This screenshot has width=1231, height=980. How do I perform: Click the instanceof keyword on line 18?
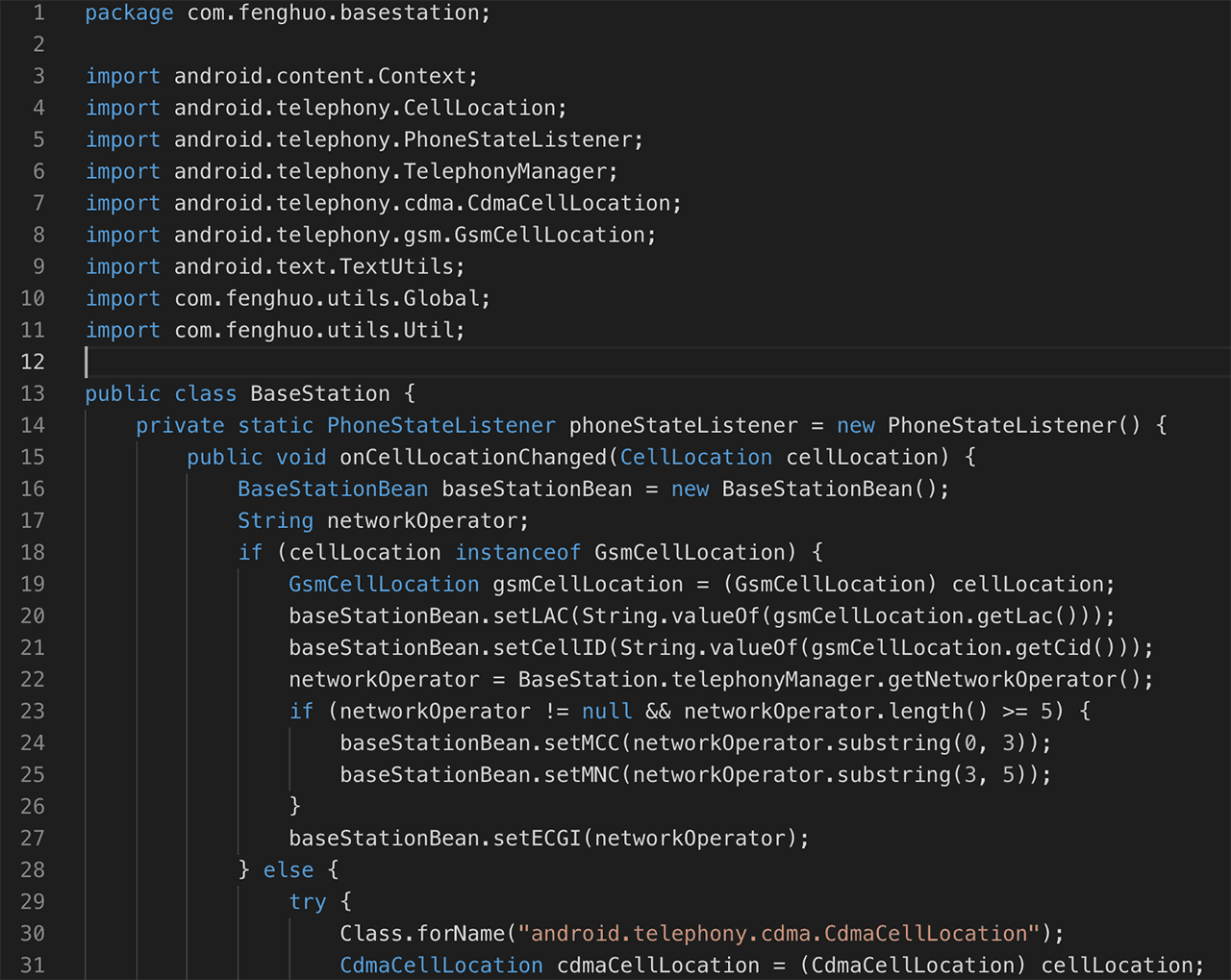click(517, 552)
